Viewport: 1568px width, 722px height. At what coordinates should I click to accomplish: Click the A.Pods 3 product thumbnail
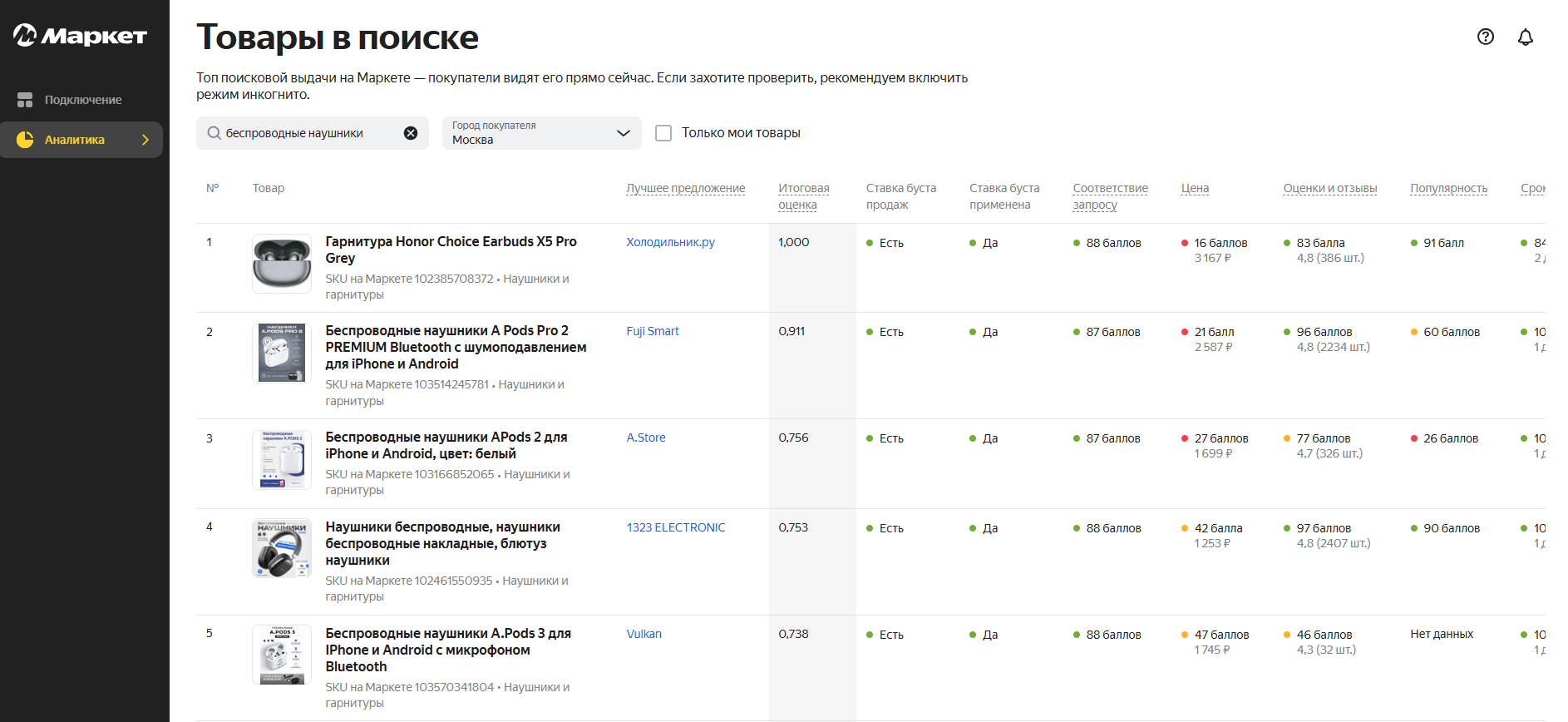[282, 655]
